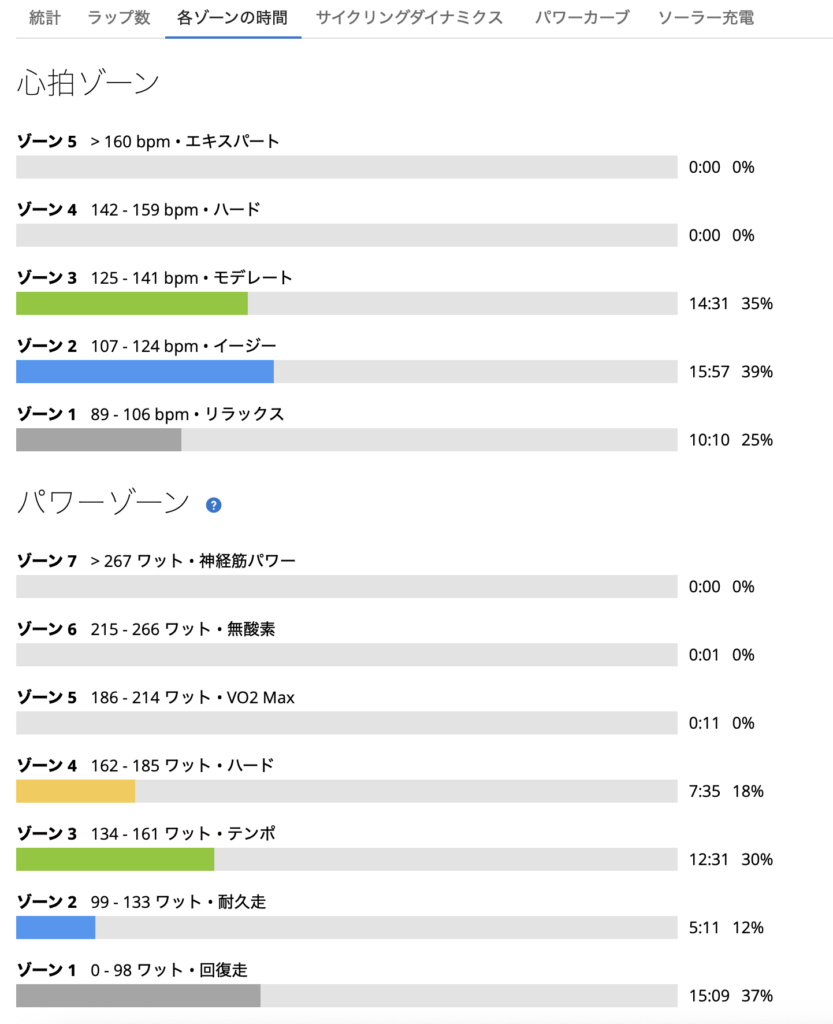
Task: Click the green power Zone 3 tempo bar
Action: (115, 859)
